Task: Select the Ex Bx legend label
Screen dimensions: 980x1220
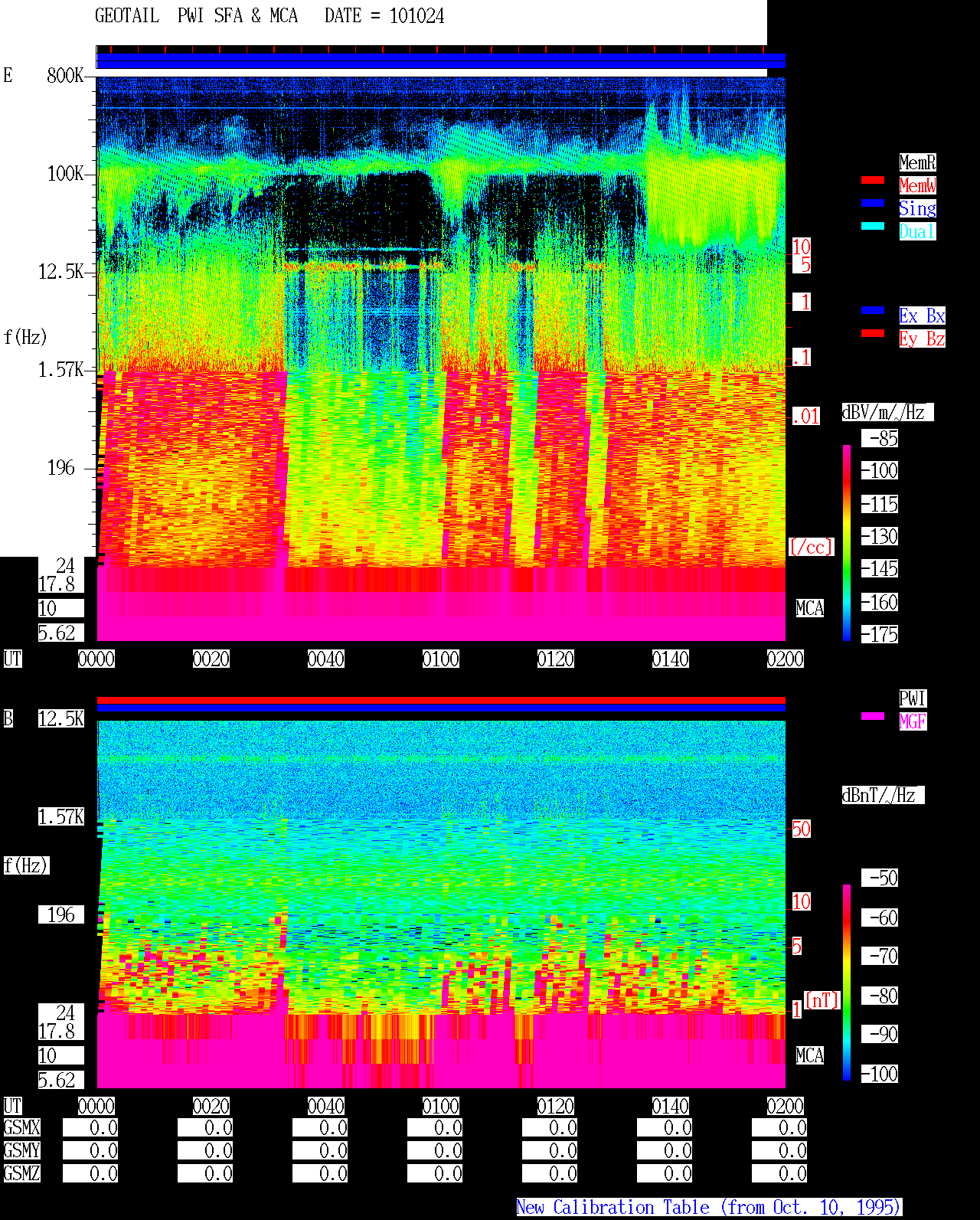Action: tap(922, 316)
